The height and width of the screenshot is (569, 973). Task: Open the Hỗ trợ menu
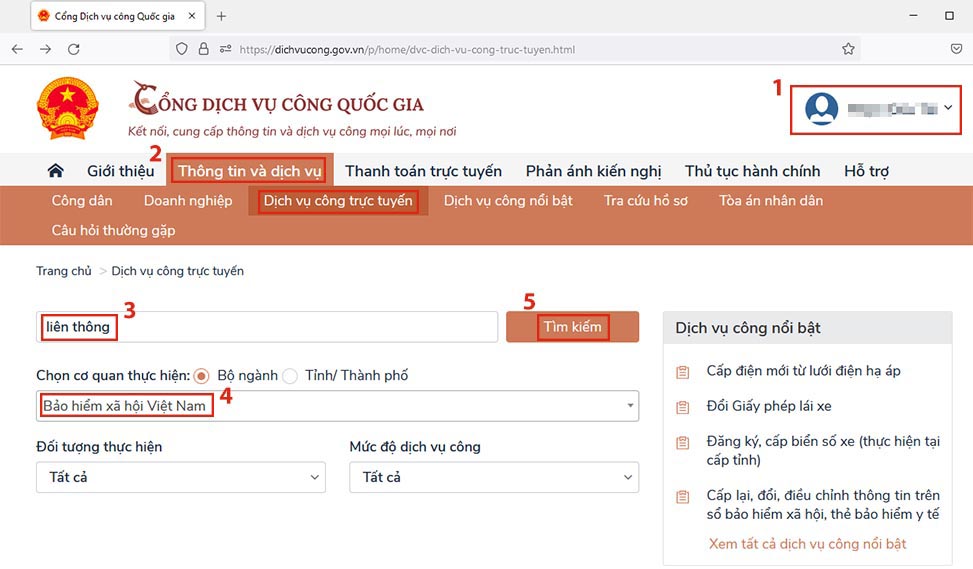[866, 171]
